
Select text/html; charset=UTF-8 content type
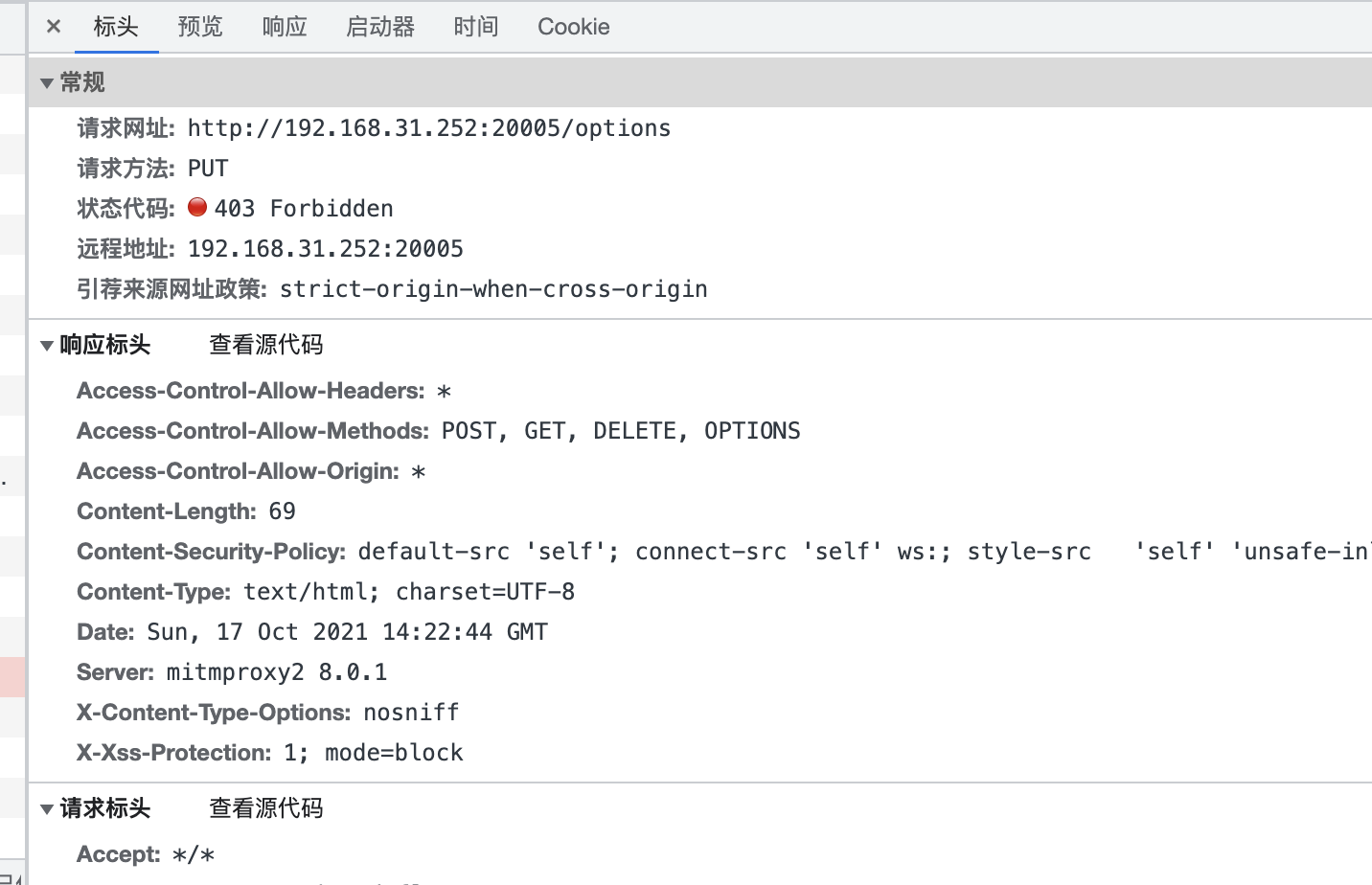(409, 592)
